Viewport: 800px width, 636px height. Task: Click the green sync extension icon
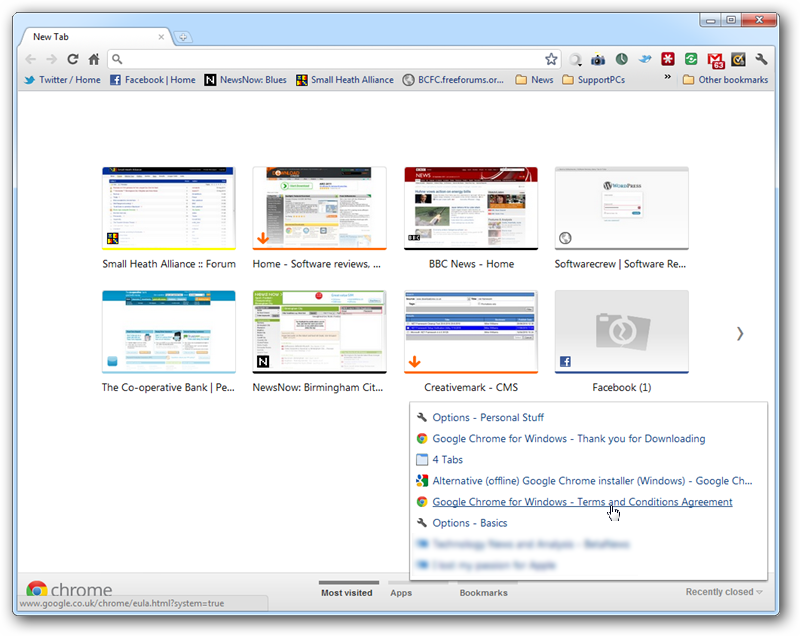tap(692, 59)
